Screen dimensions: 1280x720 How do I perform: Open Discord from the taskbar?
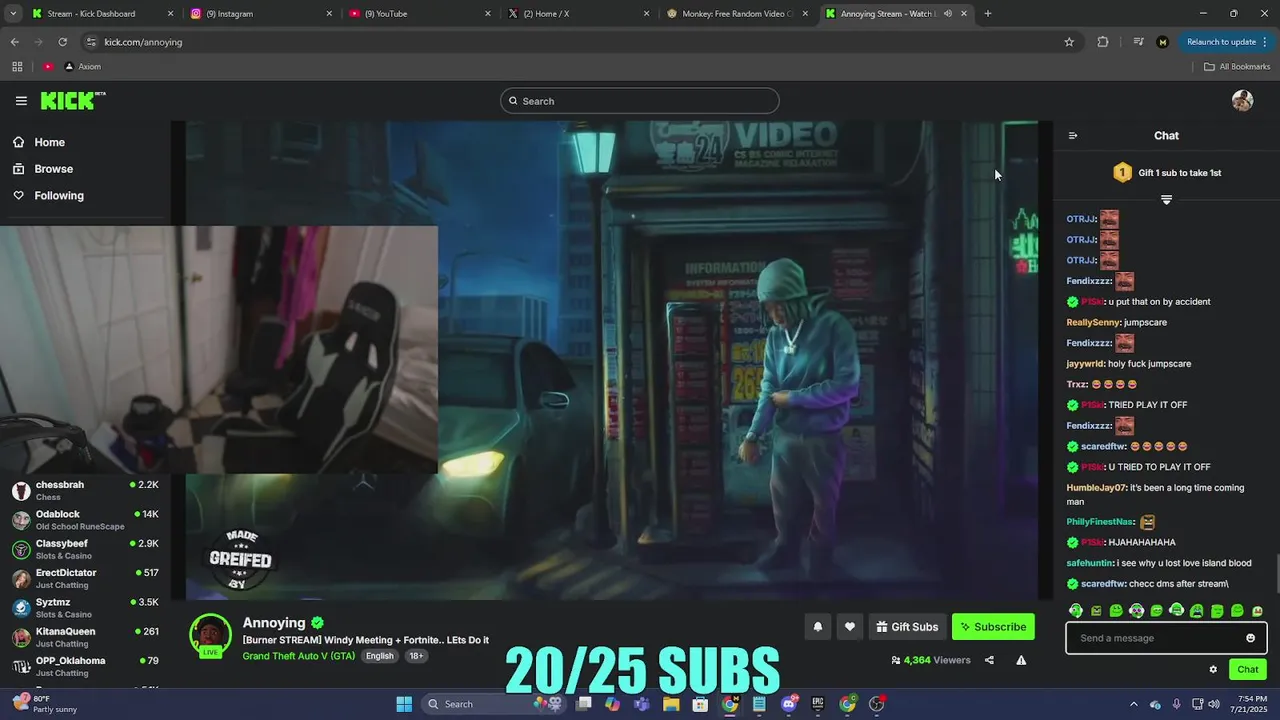point(788,704)
